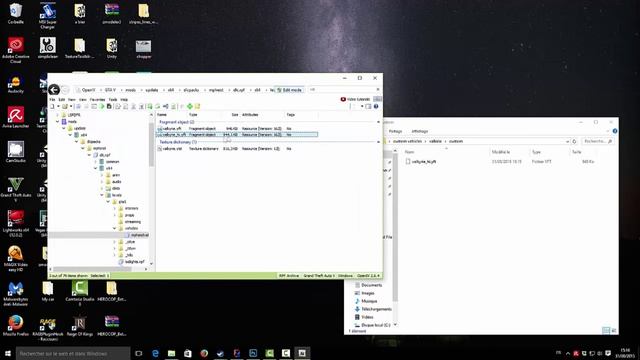Click the OpenIV search input field
This screenshot has height=360, width=640.
[x=342, y=89]
